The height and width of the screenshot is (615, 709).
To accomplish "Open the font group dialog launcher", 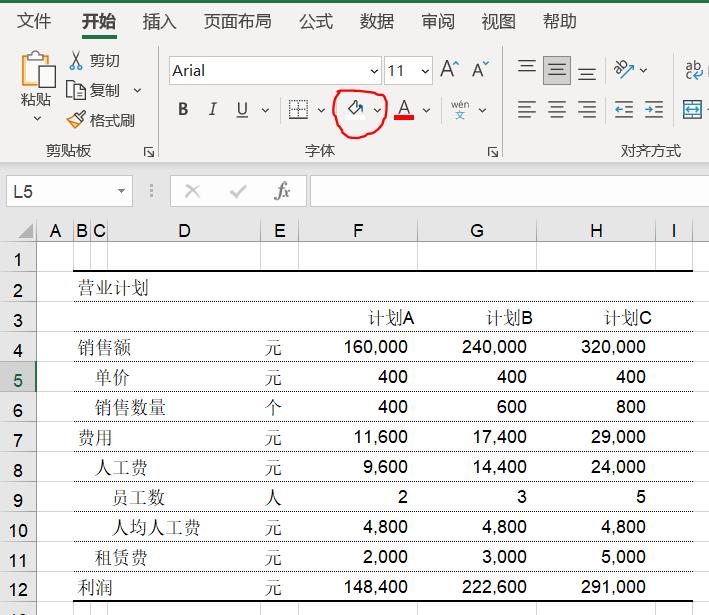I will (493, 152).
